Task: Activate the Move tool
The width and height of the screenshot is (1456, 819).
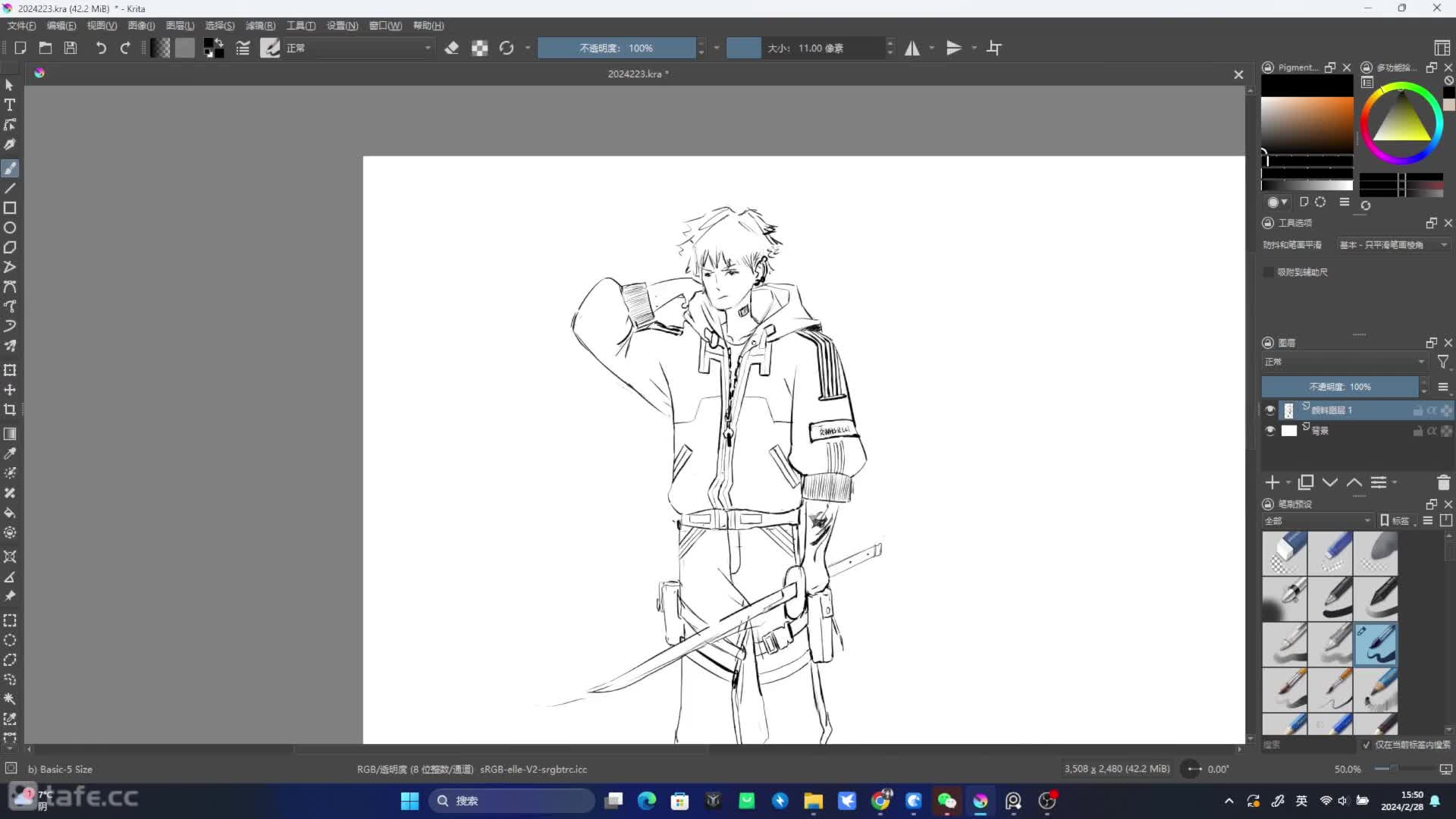Action: 10,390
